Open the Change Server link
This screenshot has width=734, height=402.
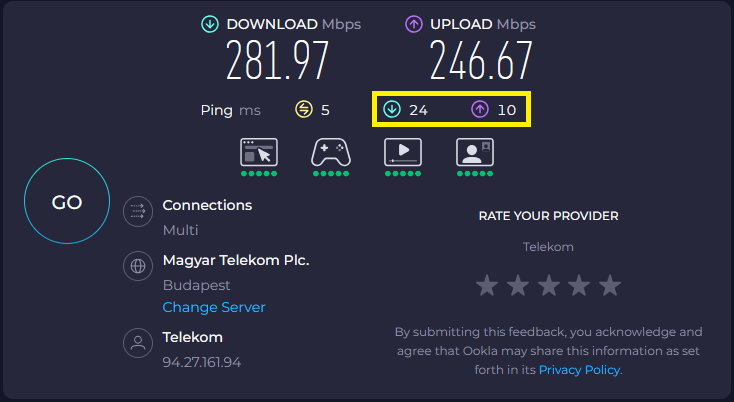(214, 307)
